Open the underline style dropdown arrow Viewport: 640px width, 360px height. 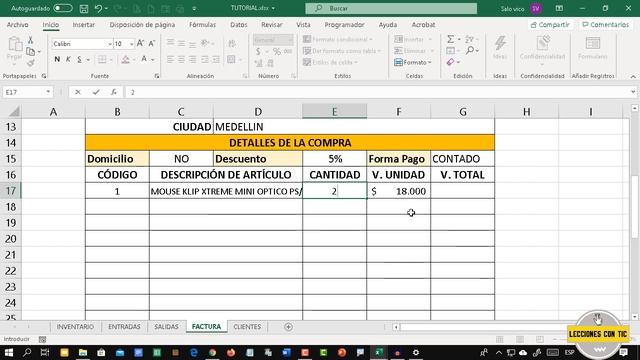pyautogui.click(x=88, y=60)
